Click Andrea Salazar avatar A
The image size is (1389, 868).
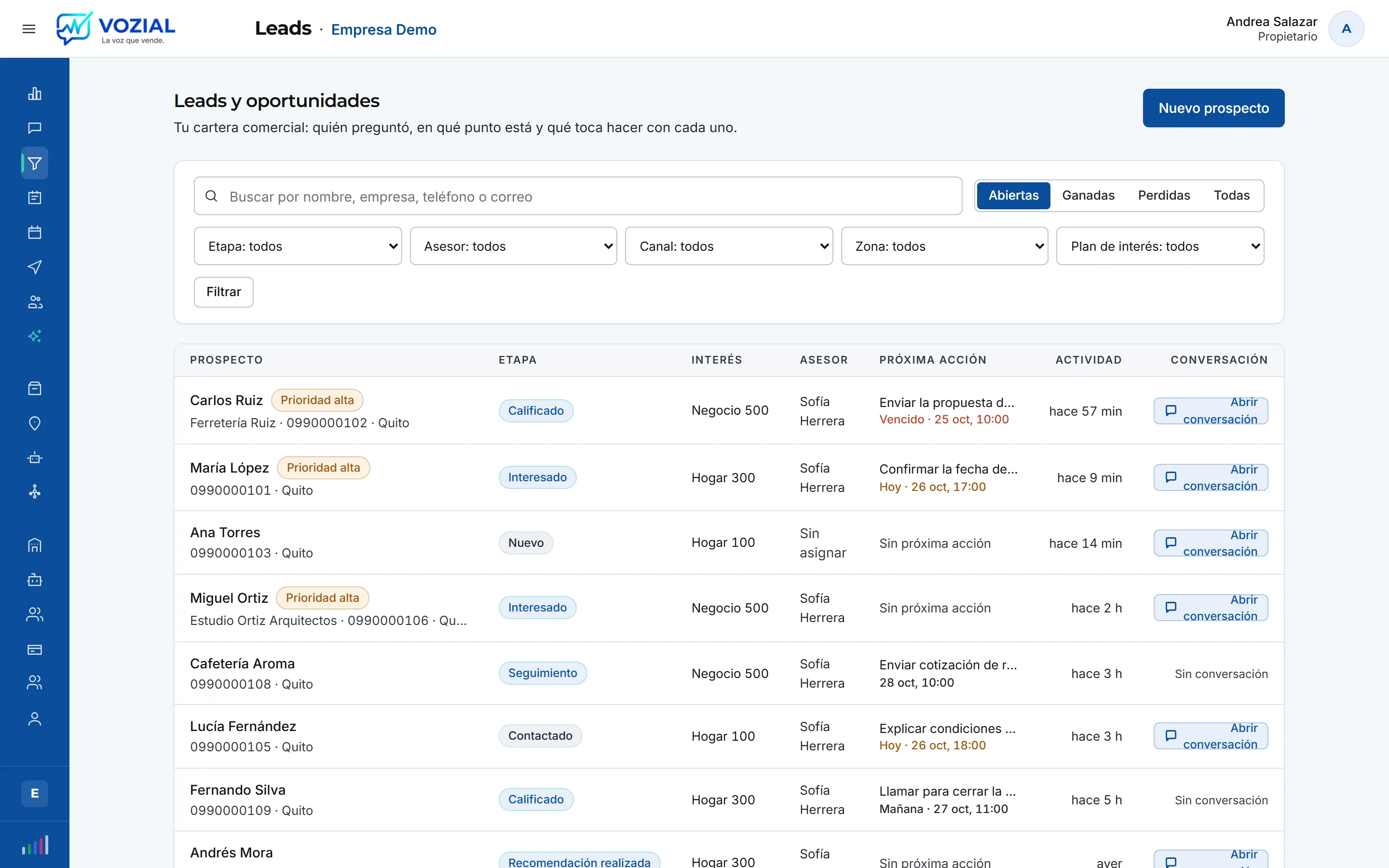click(1346, 29)
